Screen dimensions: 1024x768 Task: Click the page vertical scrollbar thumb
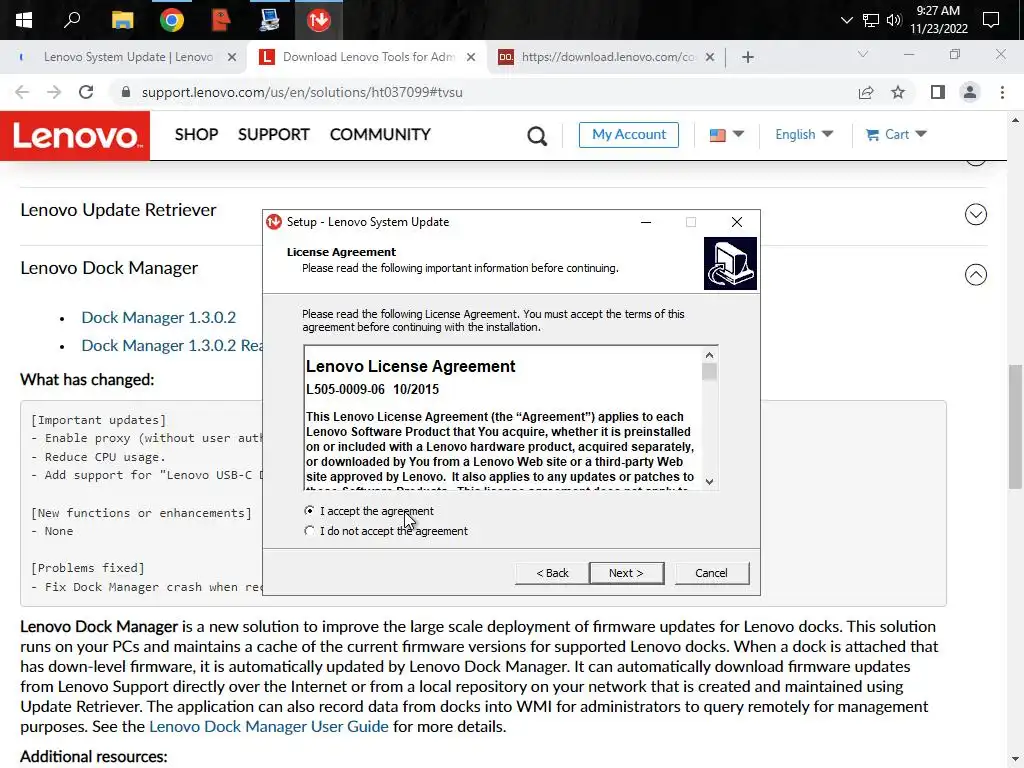point(1015,426)
